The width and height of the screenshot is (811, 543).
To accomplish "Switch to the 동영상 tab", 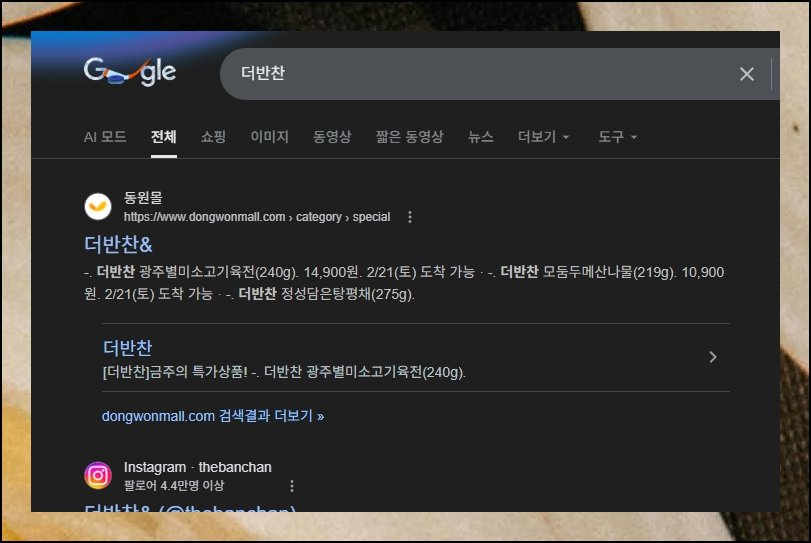I will tap(332, 137).
